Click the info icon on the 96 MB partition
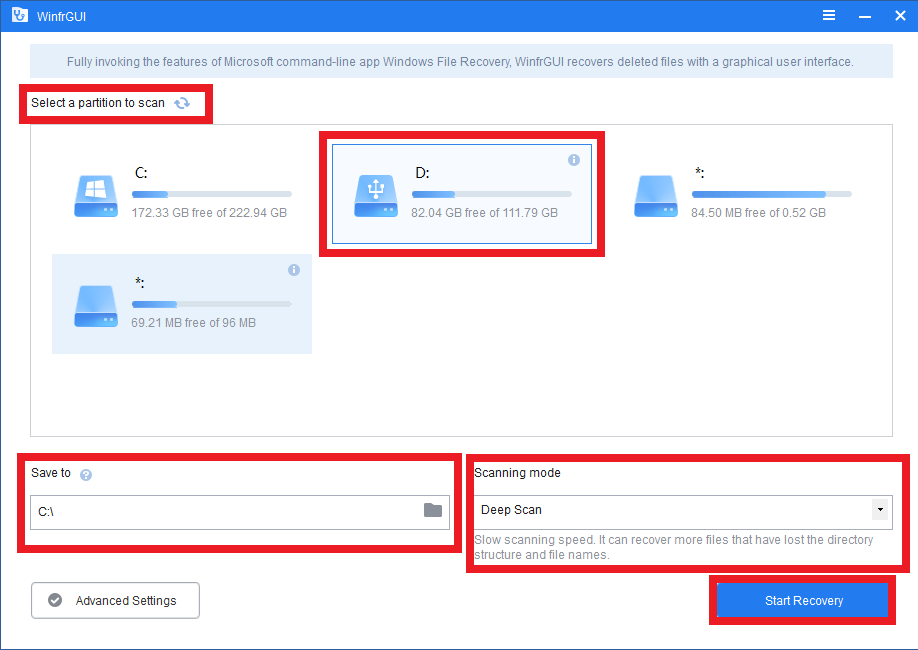This screenshot has height=650, width=918. pyautogui.click(x=293, y=270)
